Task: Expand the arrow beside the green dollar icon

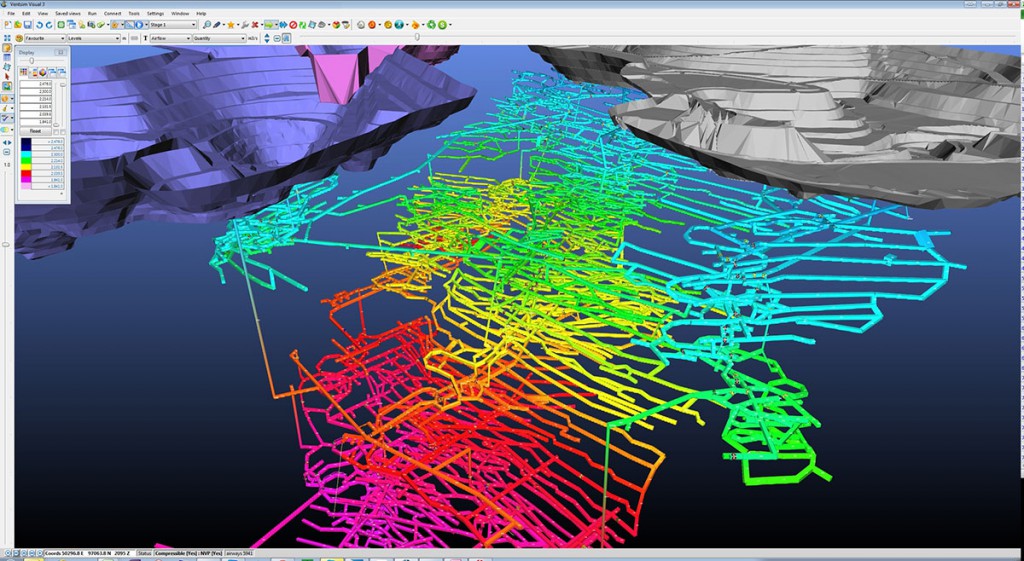Action: point(450,25)
